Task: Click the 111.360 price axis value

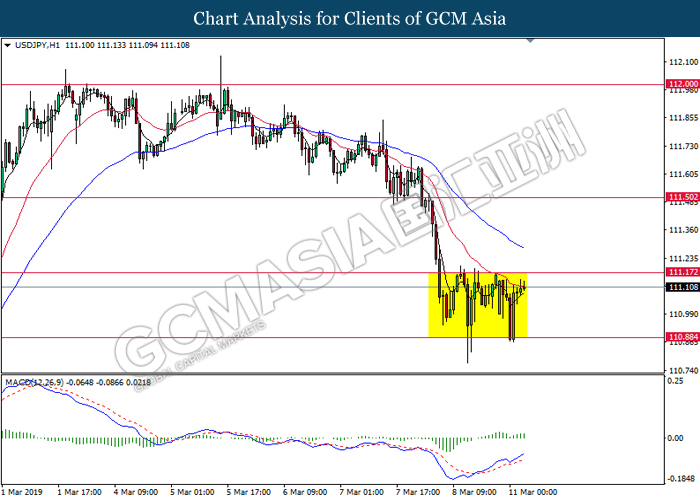Action: 683,230
